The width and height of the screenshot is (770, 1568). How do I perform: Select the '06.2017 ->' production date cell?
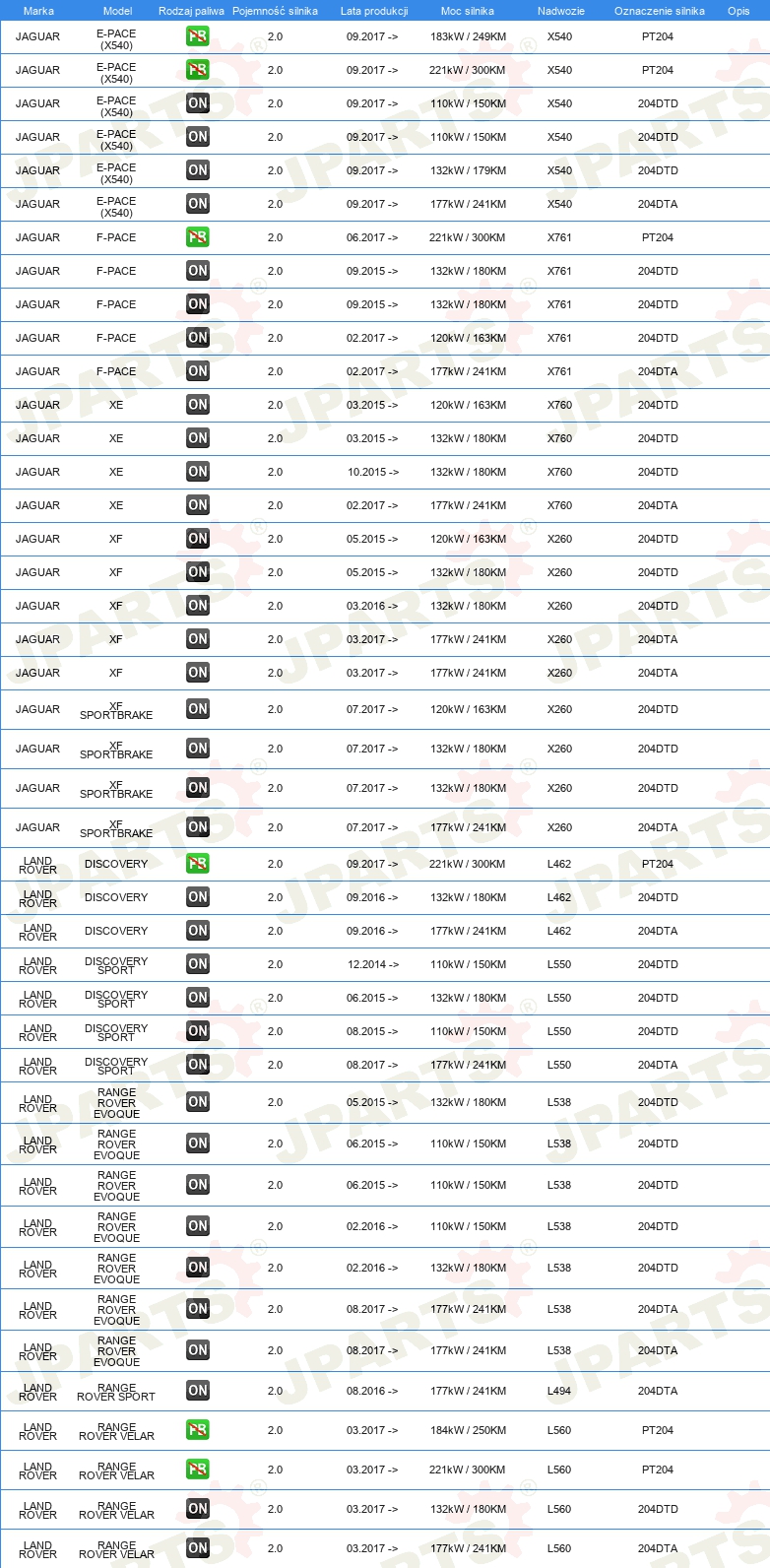pyautogui.click(x=372, y=237)
